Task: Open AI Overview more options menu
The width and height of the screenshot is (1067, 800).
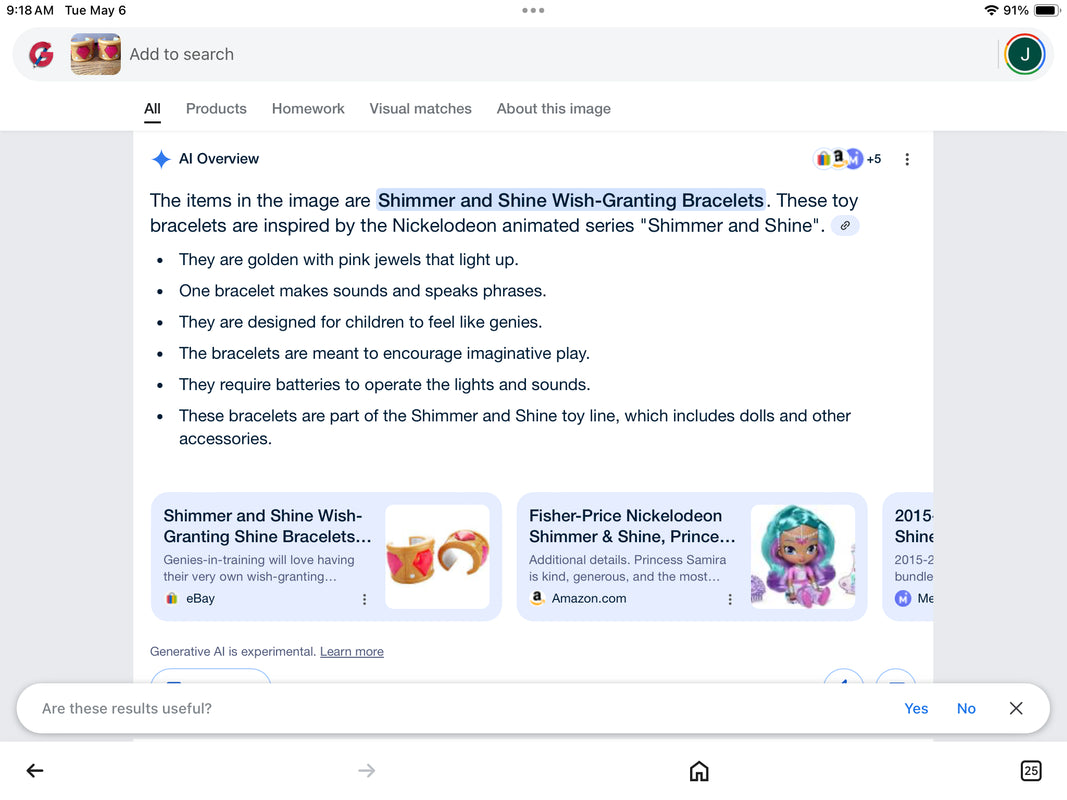Action: (x=907, y=159)
